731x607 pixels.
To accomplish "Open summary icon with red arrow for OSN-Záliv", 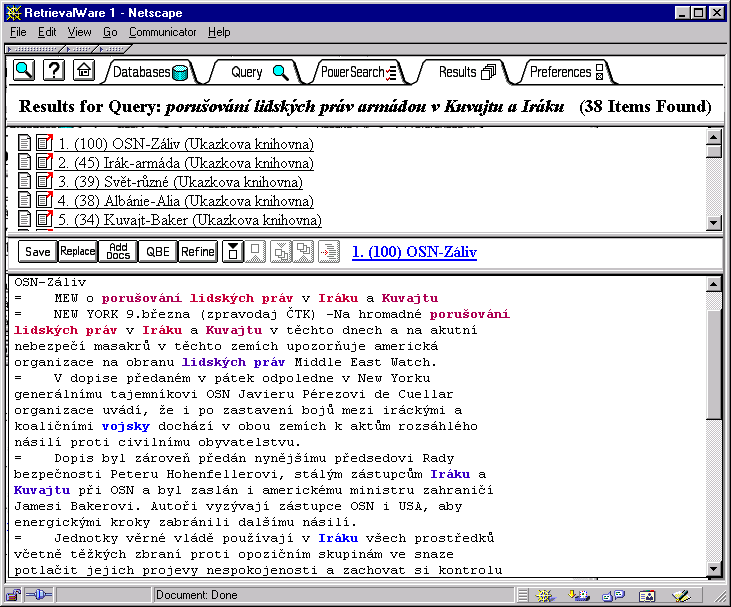I will click(44, 143).
